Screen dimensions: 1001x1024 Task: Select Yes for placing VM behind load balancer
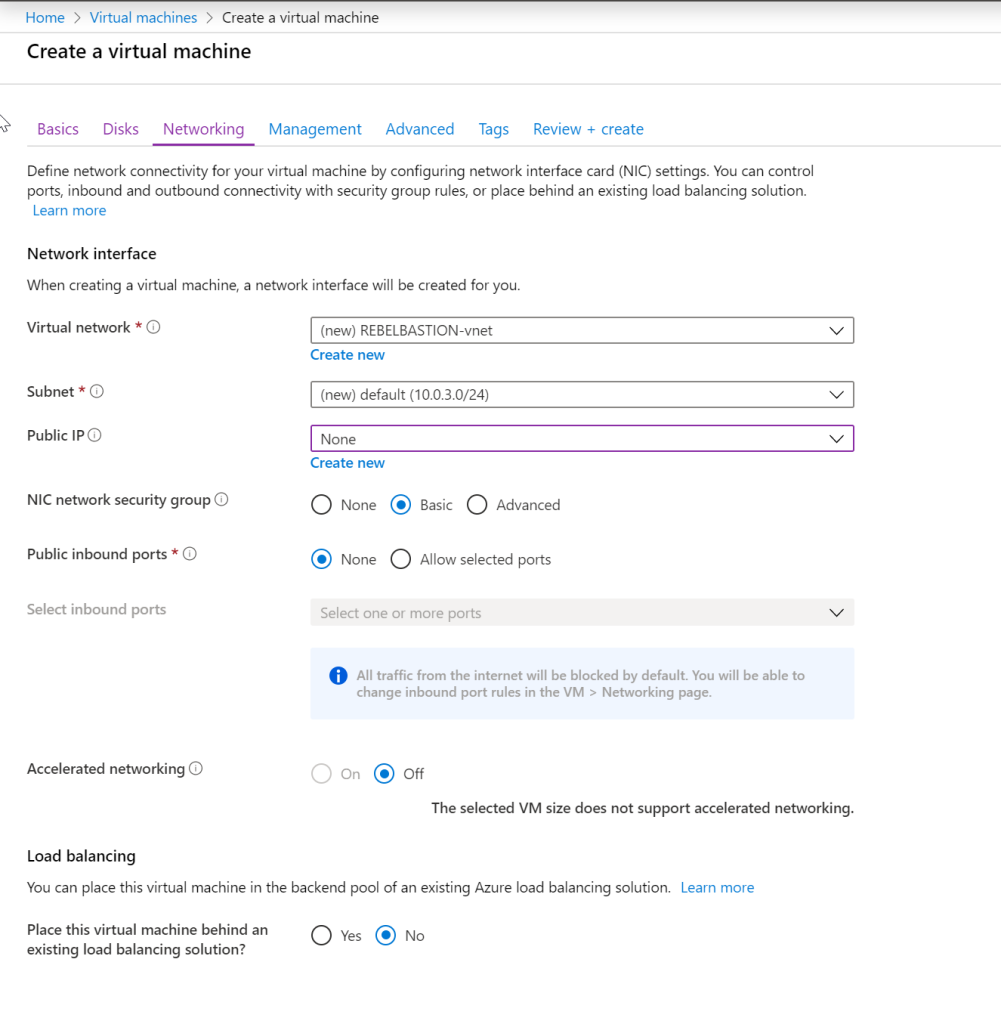[x=321, y=935]
